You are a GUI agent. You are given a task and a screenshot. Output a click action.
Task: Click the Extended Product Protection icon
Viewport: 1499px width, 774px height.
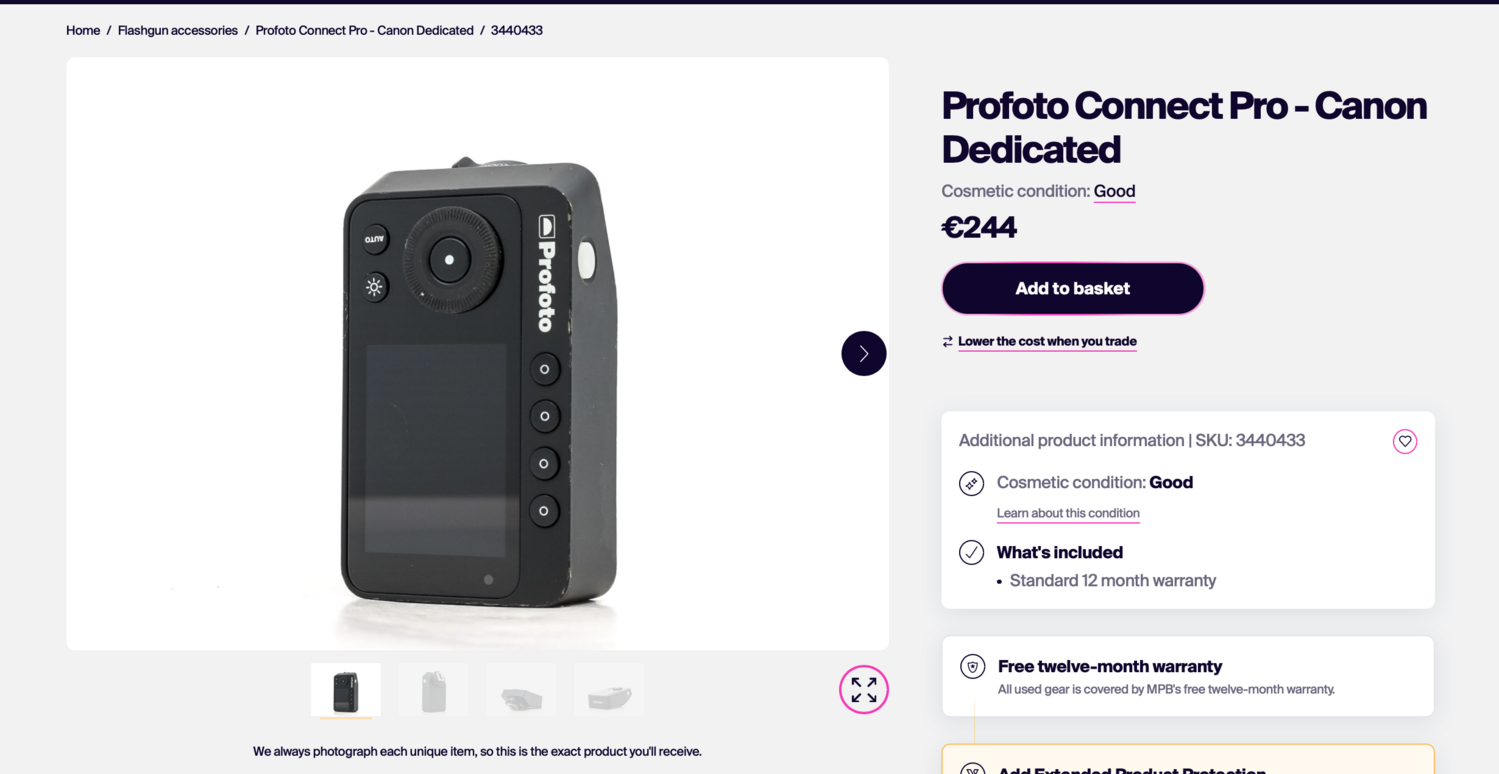point(972,768)
